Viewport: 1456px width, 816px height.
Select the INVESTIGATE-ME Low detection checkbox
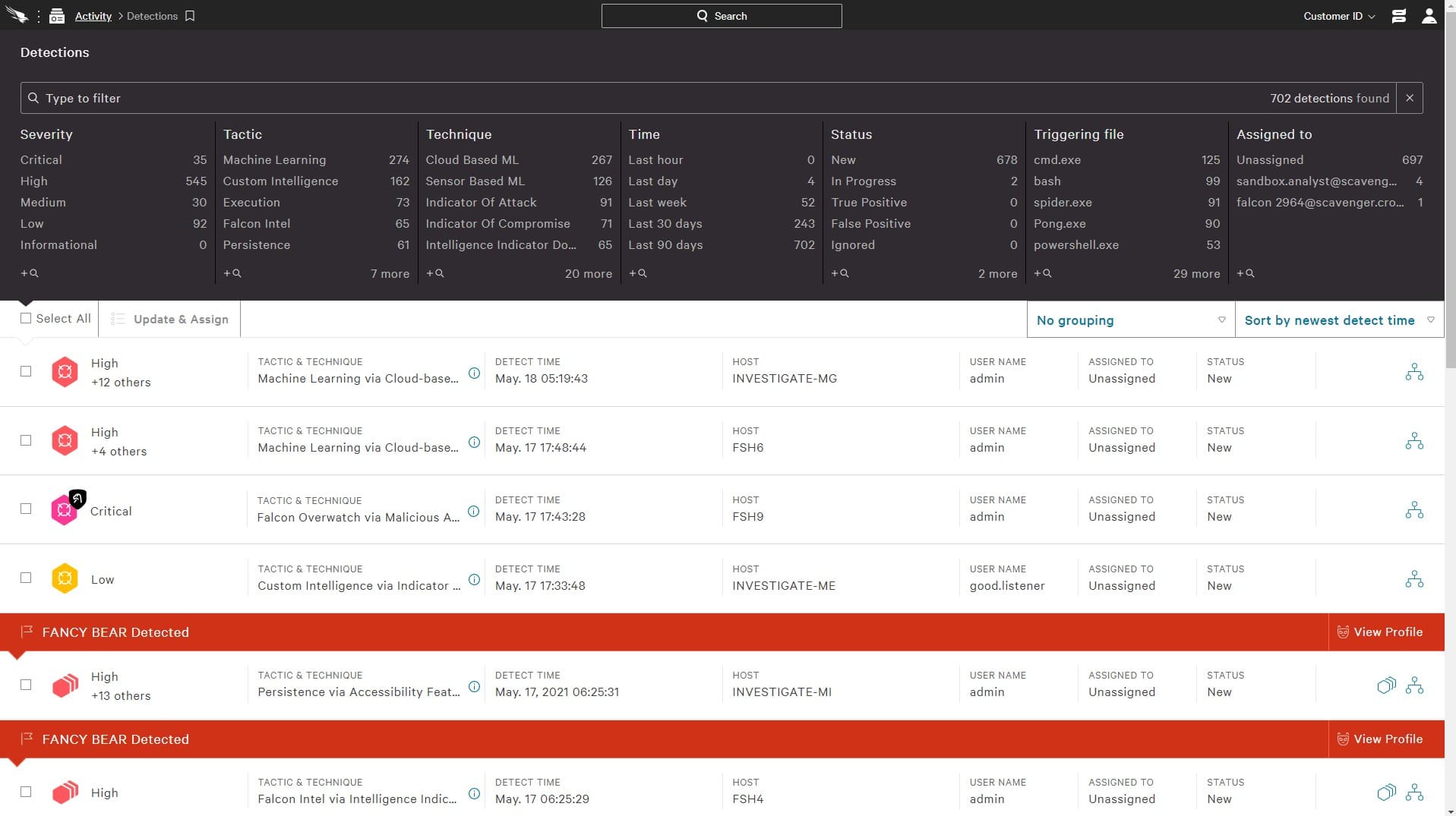point(26,578)
